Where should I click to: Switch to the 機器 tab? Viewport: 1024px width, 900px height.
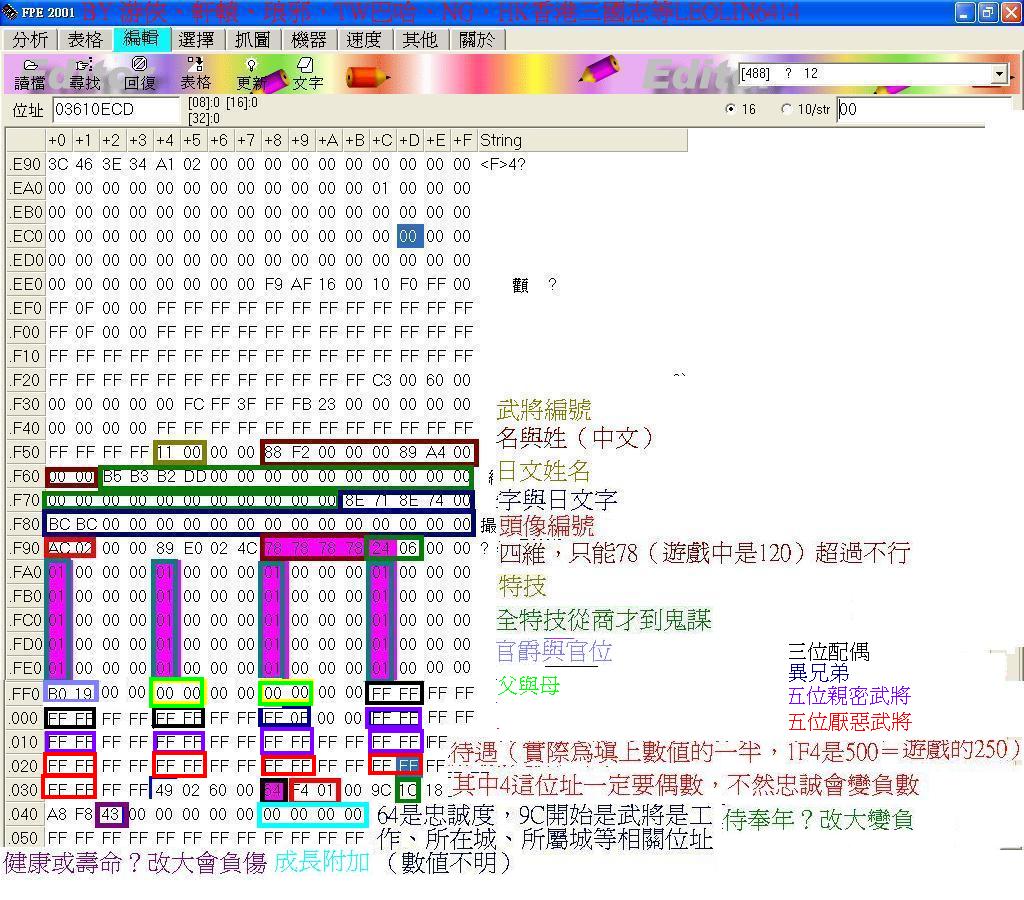pos(308,40)
